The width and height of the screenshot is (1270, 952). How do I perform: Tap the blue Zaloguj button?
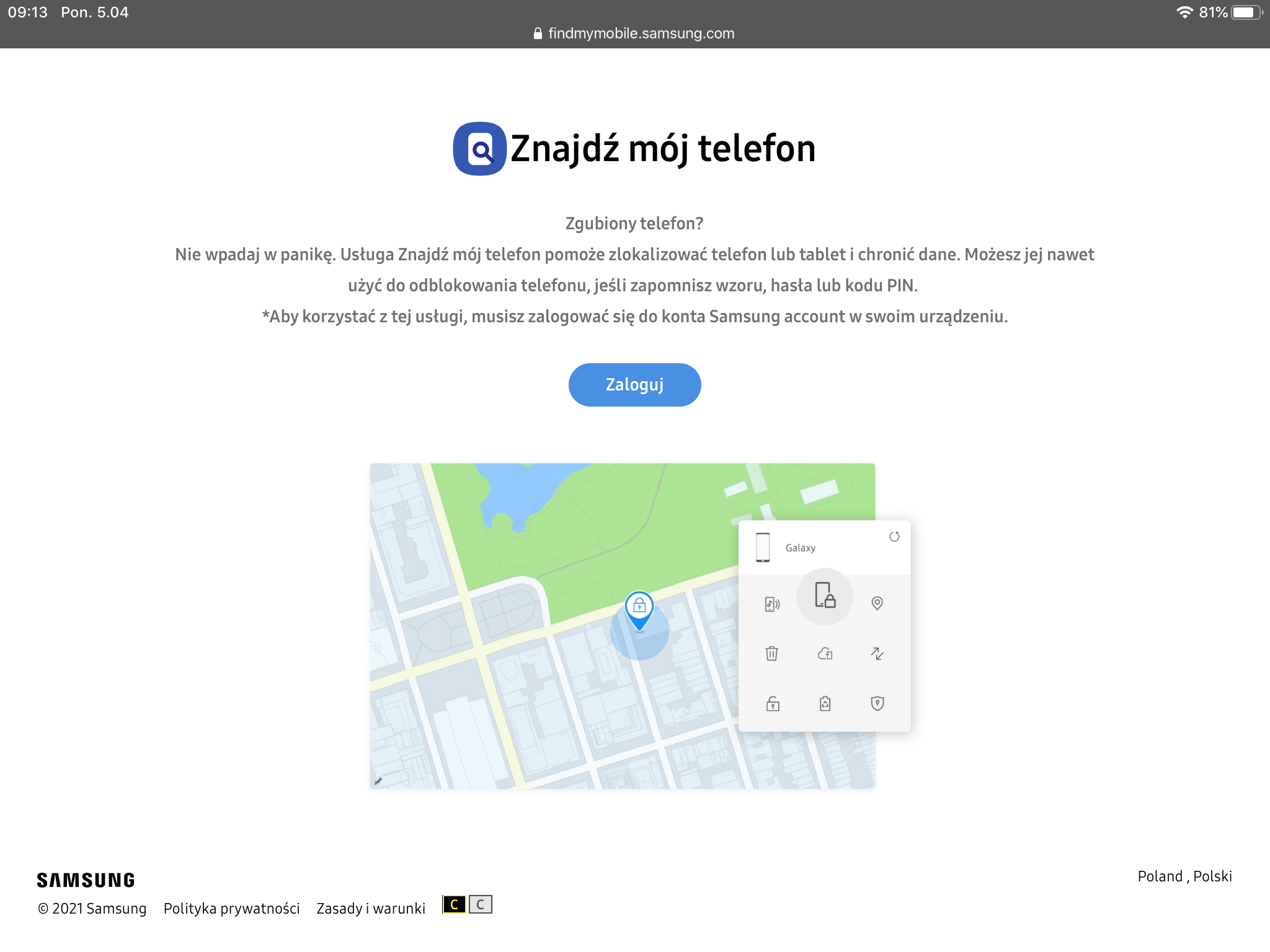coord(634,385)
